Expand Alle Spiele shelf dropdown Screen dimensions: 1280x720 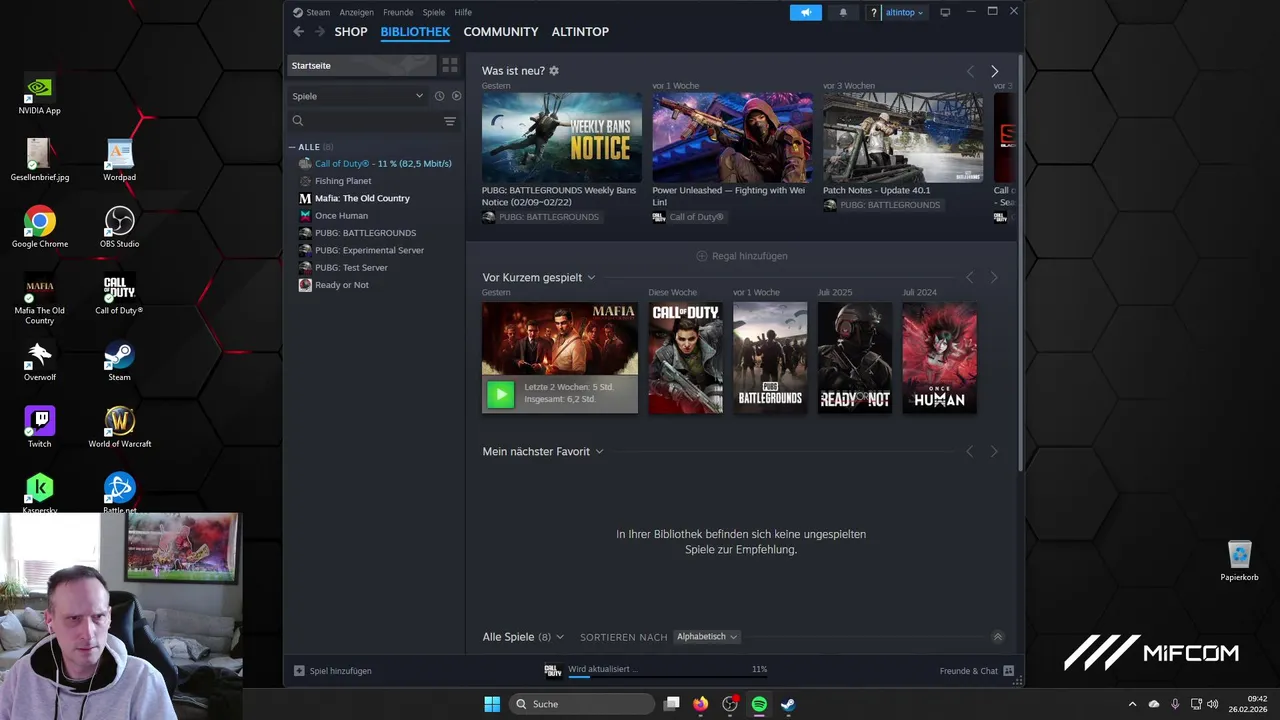tap(559, 637)
